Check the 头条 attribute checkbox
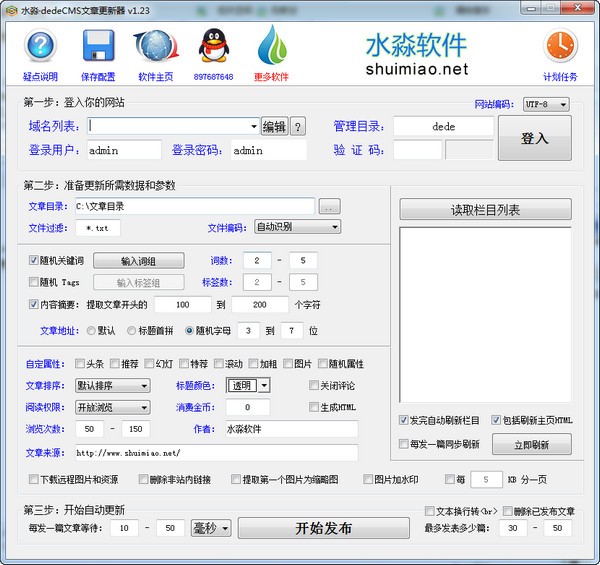The image size is (600, 565). click(80, 363)
